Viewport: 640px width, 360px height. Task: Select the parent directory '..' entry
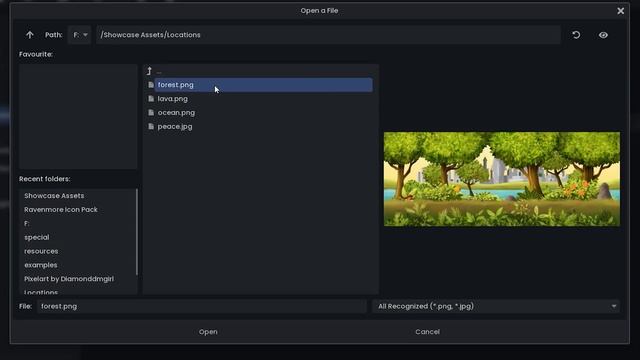(260, 71)
